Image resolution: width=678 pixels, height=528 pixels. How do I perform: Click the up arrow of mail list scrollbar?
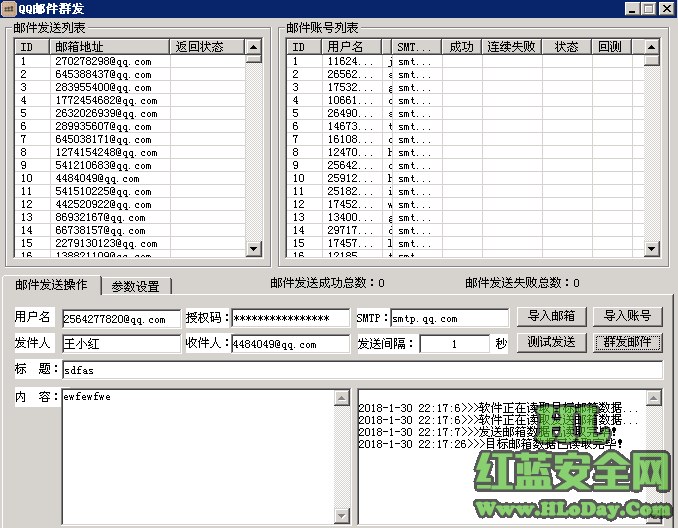tap(253, 47)
